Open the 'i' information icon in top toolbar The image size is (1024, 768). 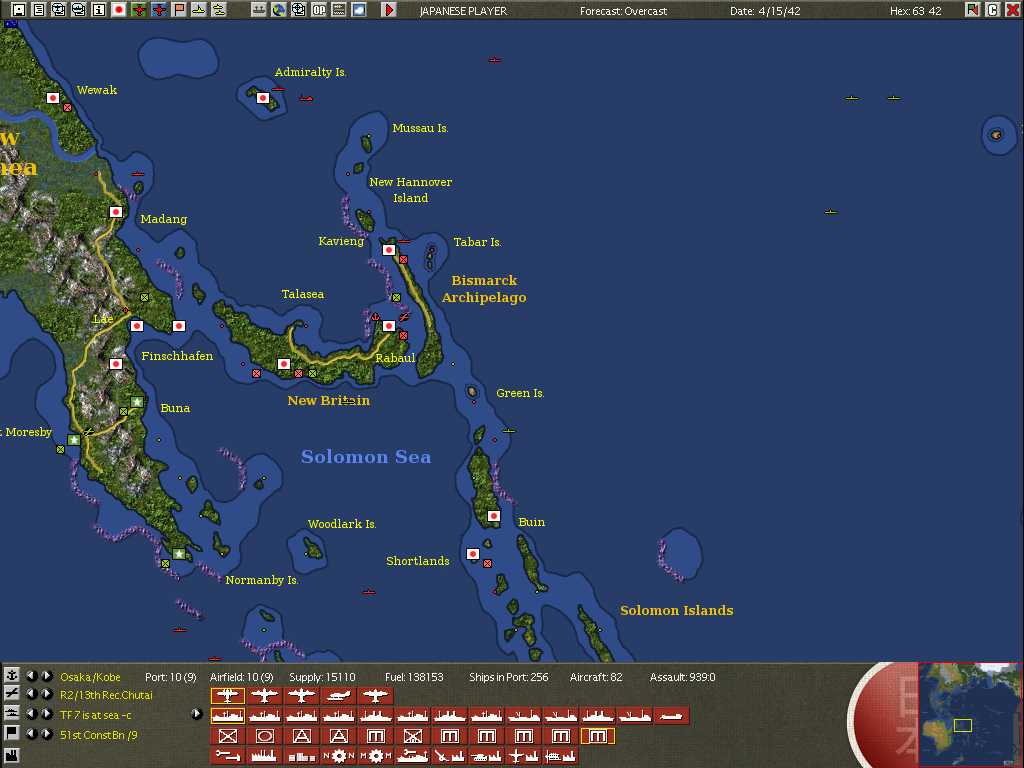[99, 10]
